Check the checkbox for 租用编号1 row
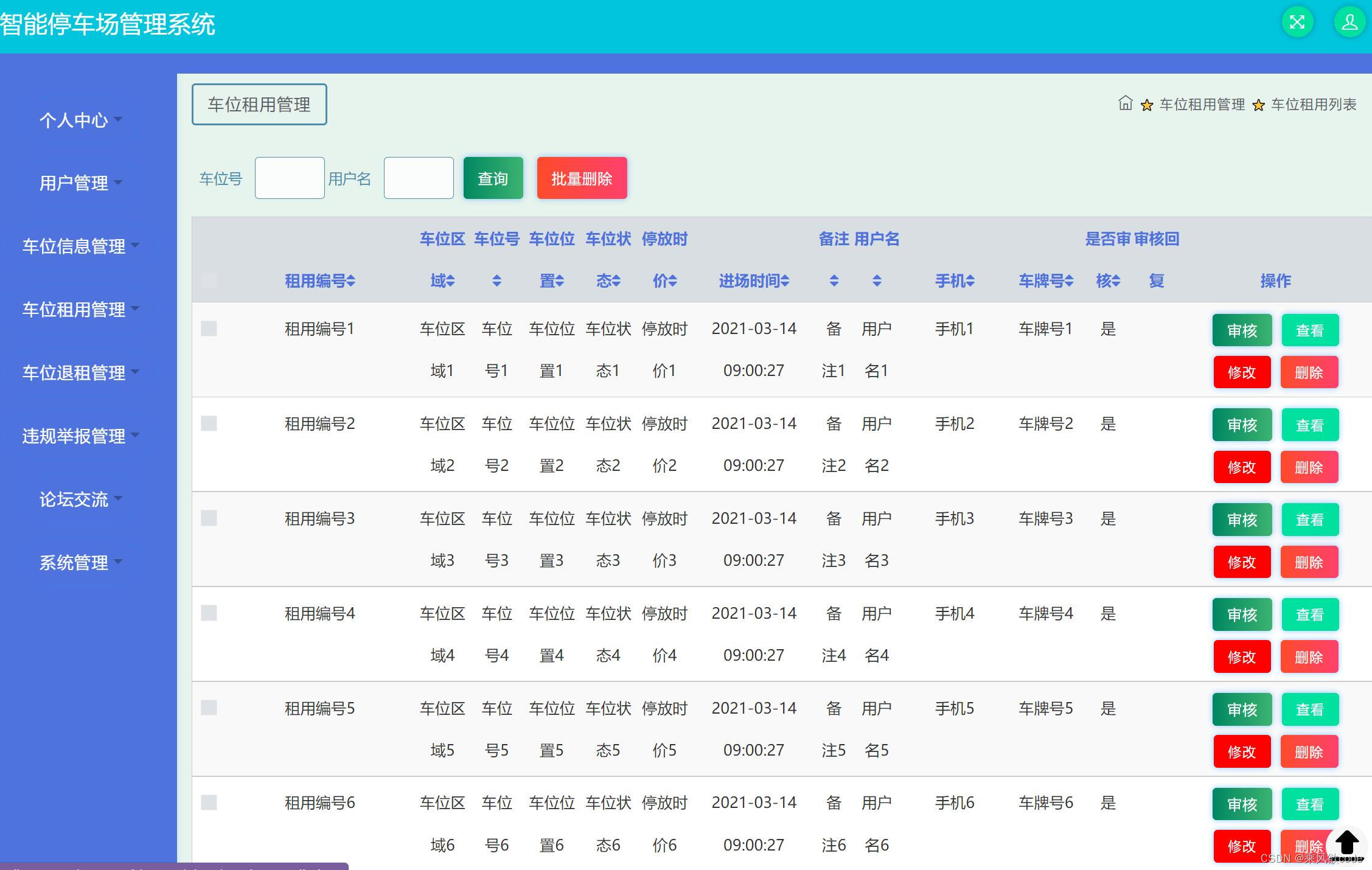1372x870 pixels. tap(209, 329)
